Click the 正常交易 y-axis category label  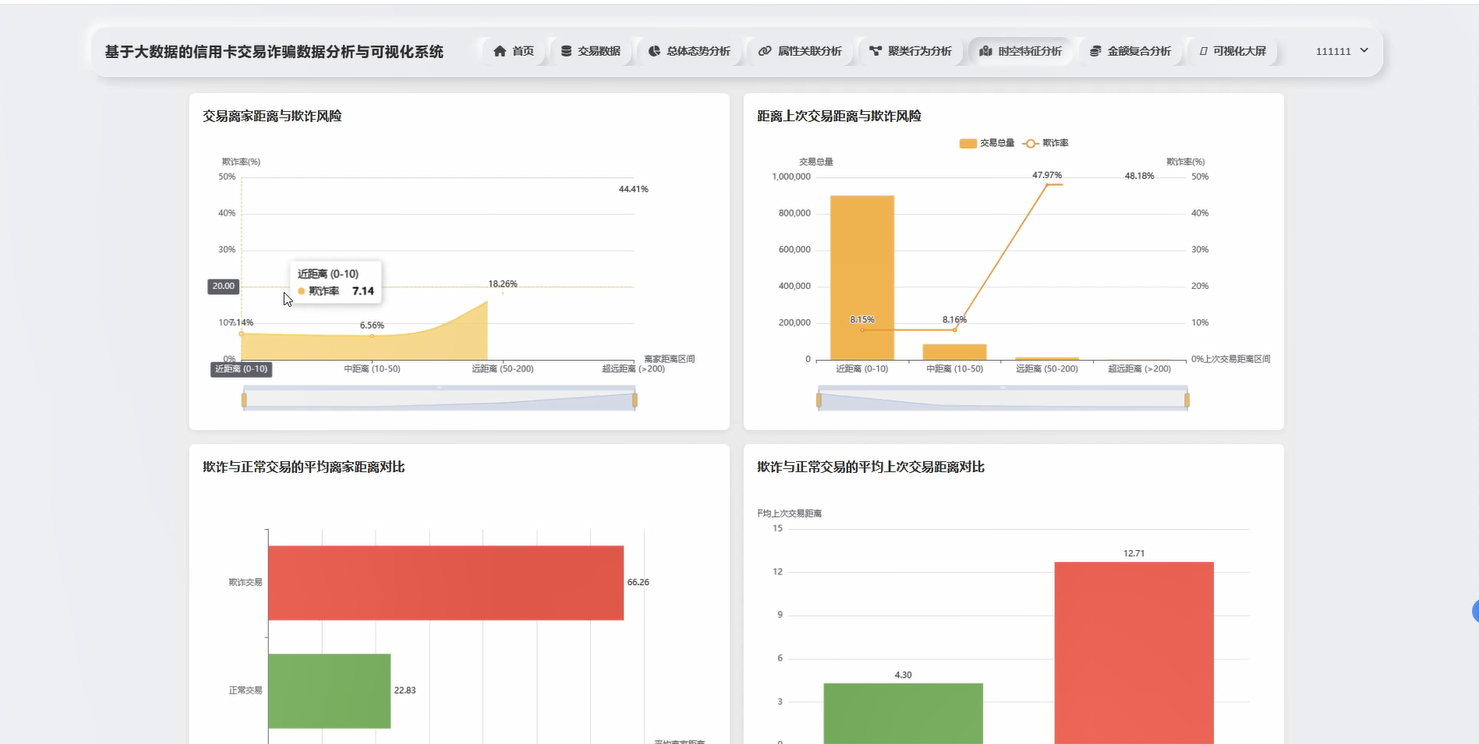[245, 690]
